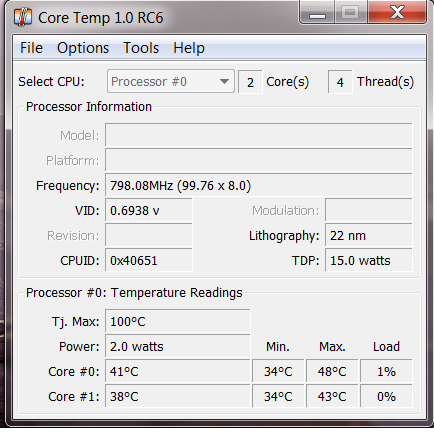The image size is (434, 432).
Task: Open the Help menu
Action: [x=189, y=48]
